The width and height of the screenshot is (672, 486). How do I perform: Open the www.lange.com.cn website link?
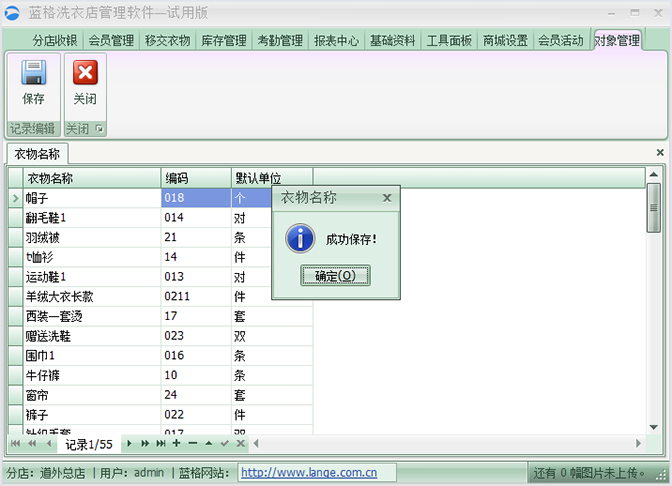coord(308,473)
